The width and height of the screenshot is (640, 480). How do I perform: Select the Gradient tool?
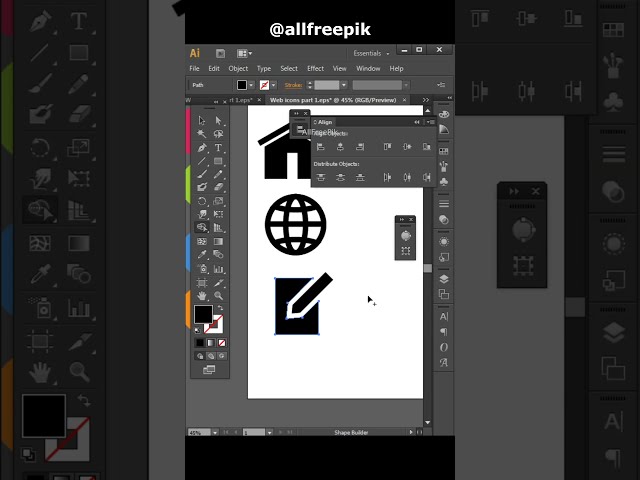tap(218, 242)
